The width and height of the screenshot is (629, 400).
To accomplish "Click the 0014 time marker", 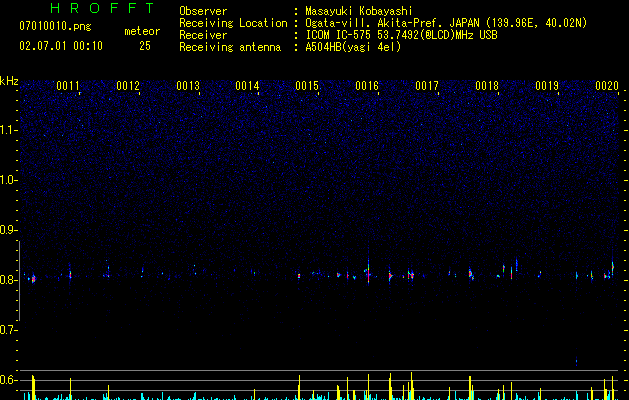I will point(247,86).
